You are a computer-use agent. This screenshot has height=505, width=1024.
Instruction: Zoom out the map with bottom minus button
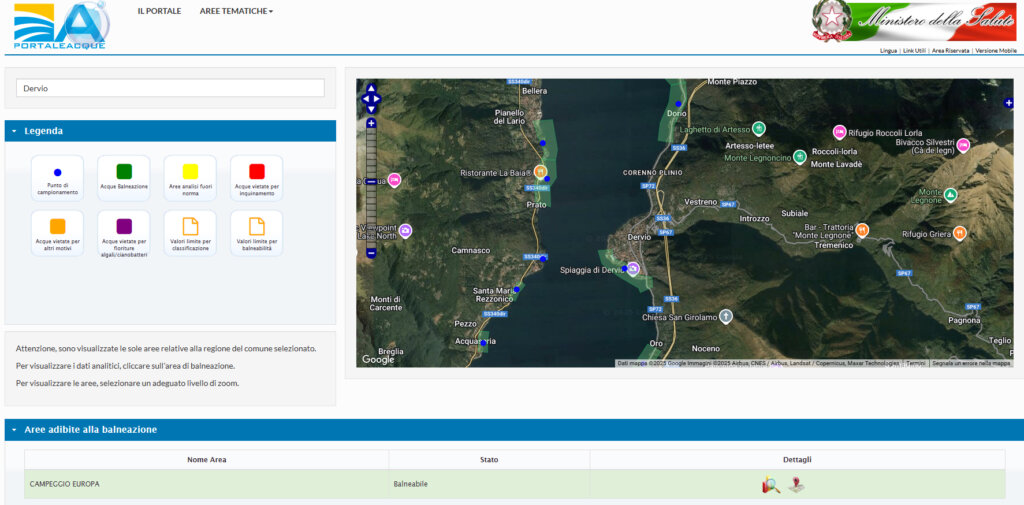click(371, 253)
